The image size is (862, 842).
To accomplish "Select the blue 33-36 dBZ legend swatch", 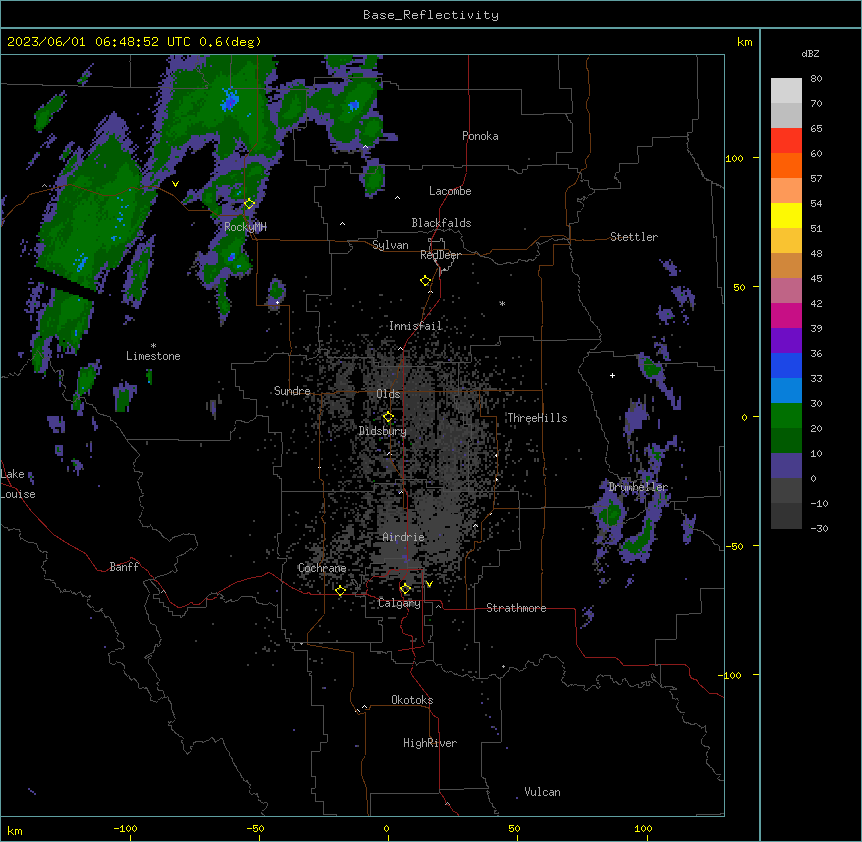I will point(786,365).
